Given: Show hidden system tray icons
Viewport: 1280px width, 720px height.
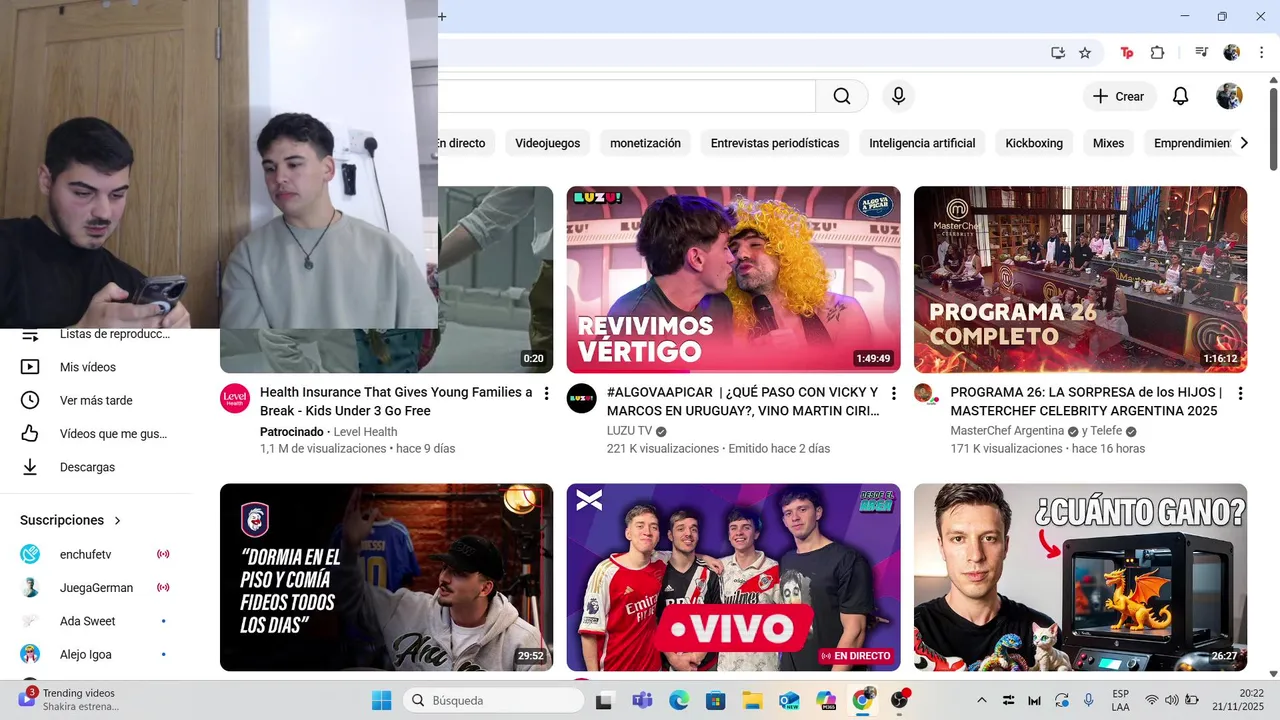Looking at the screenshot, I should tap(981, 700).
